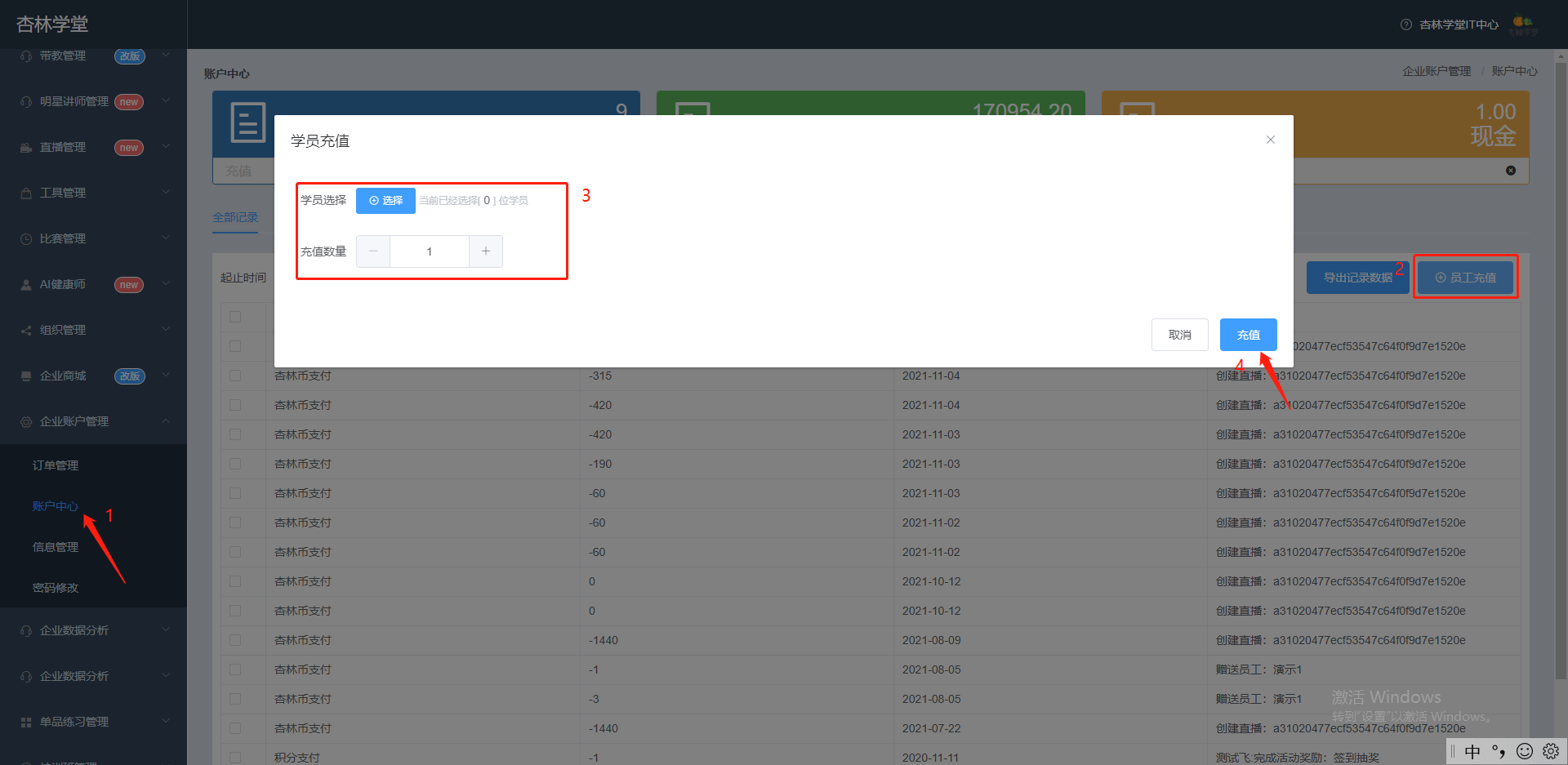This screenshot has height=765, width=1568.
Task: Tick the checkbox in the -190 row
Action: pyautogui.click(x=235, y=464)
